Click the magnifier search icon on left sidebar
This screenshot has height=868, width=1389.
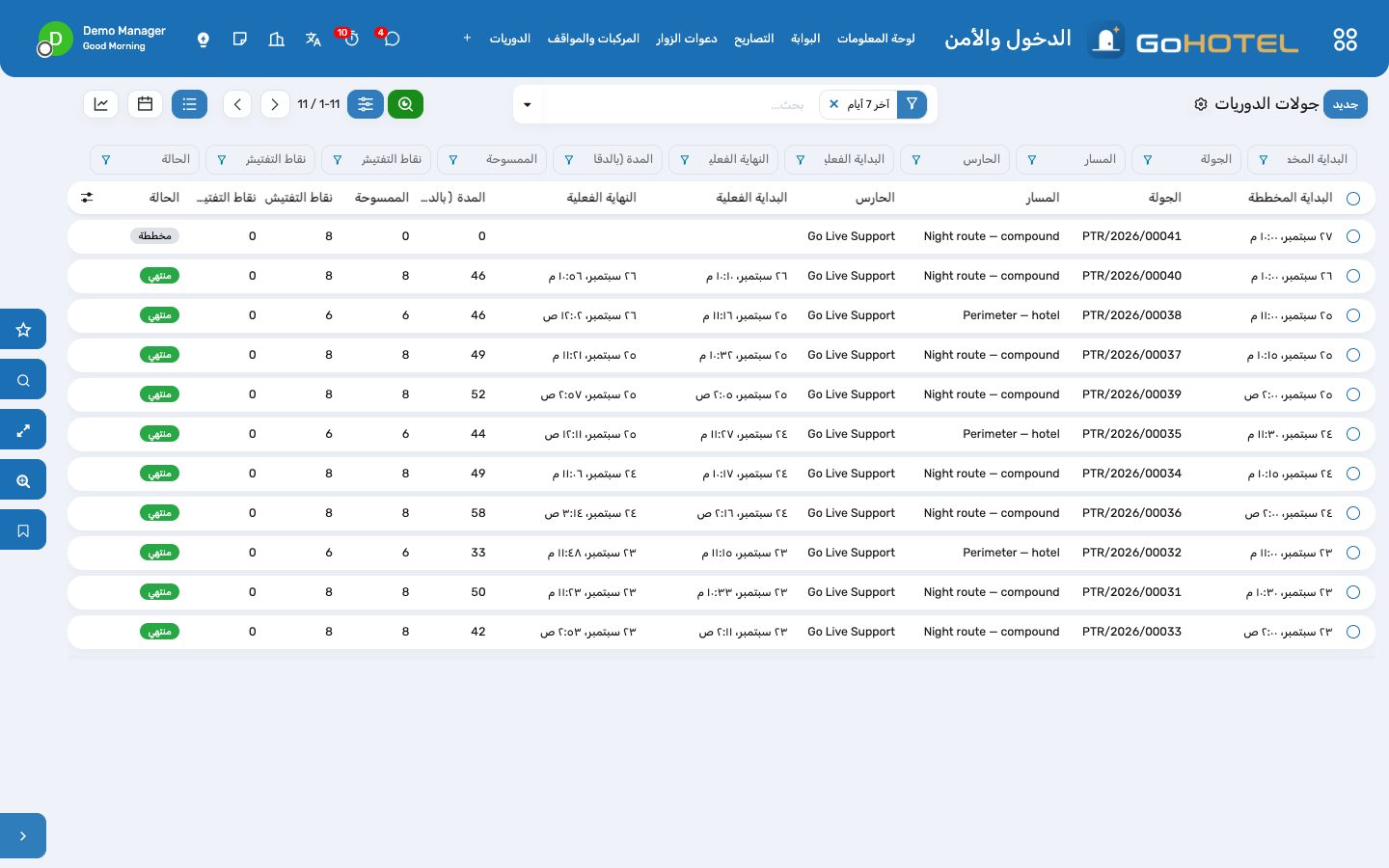click(23, 380)
